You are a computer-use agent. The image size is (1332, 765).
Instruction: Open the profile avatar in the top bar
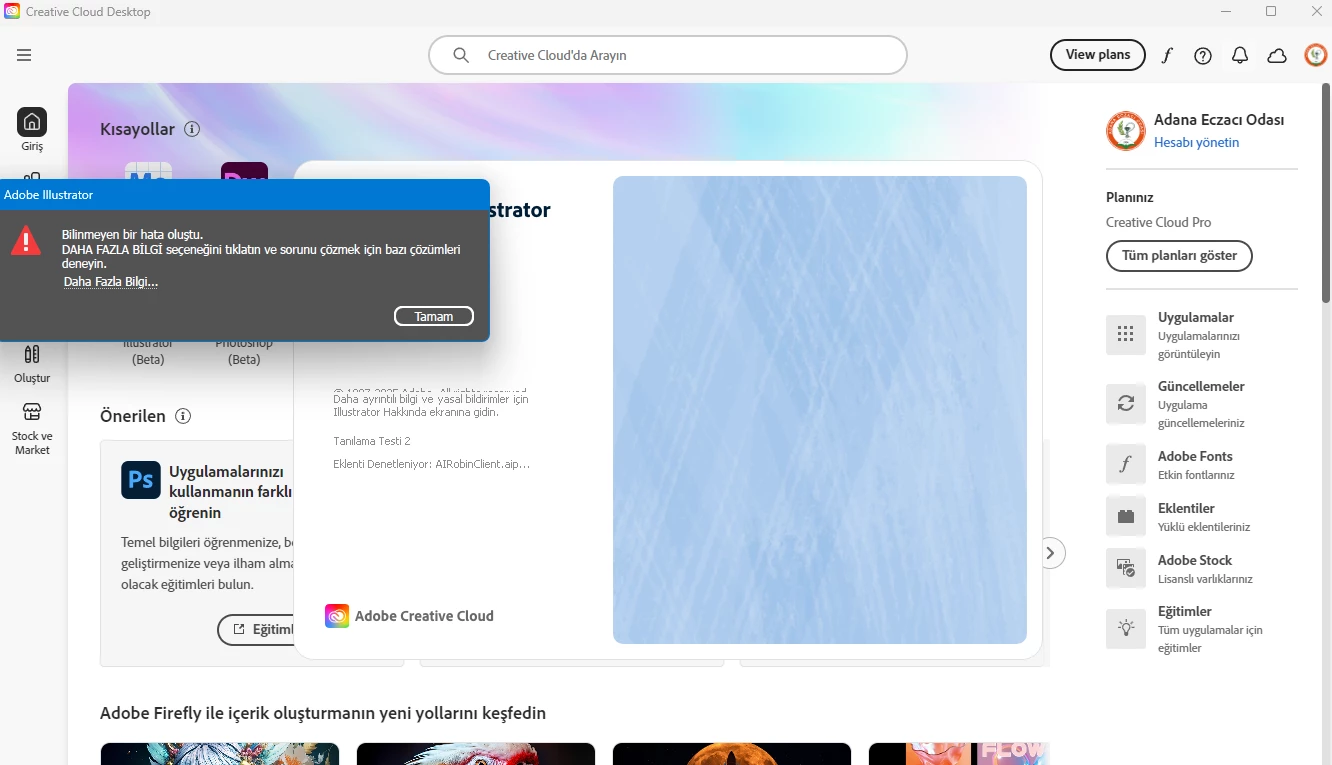(1315, 55)
